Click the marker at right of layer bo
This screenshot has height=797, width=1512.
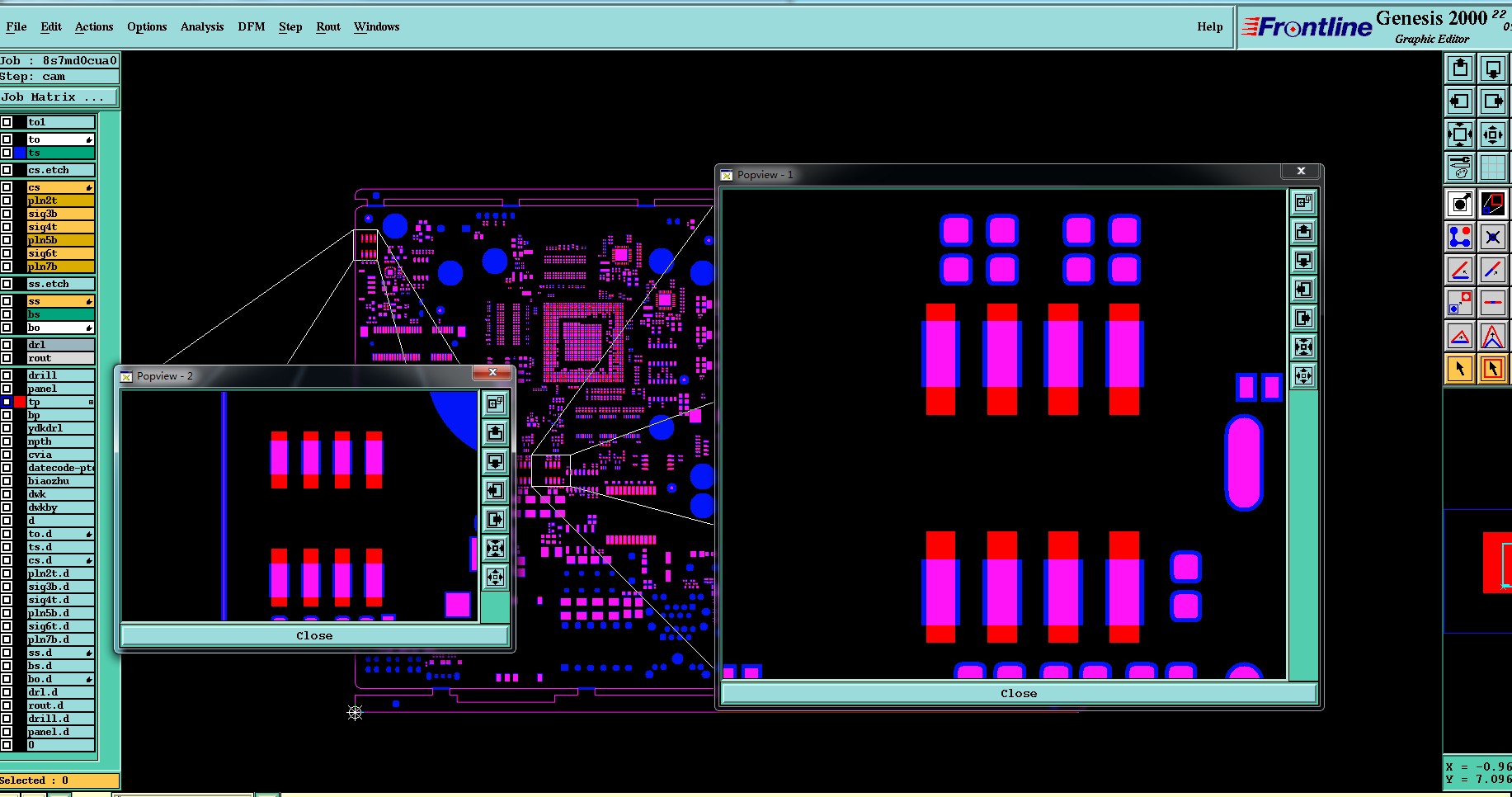click(x=89, y=328)
